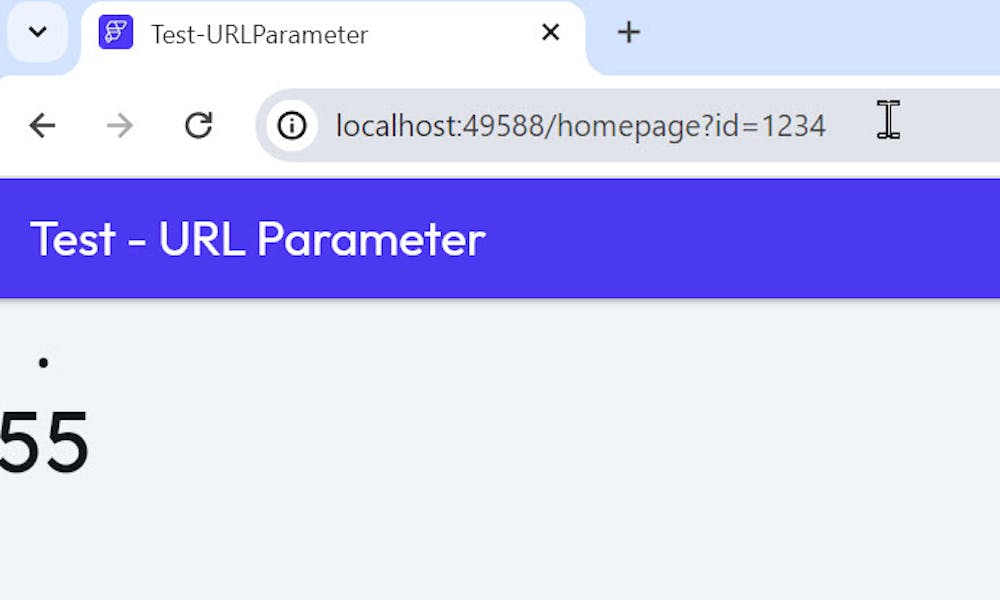Click the FlutterFlow favicon on the tab
Screen dimensions: 1000x600
[x=116, y=33]
